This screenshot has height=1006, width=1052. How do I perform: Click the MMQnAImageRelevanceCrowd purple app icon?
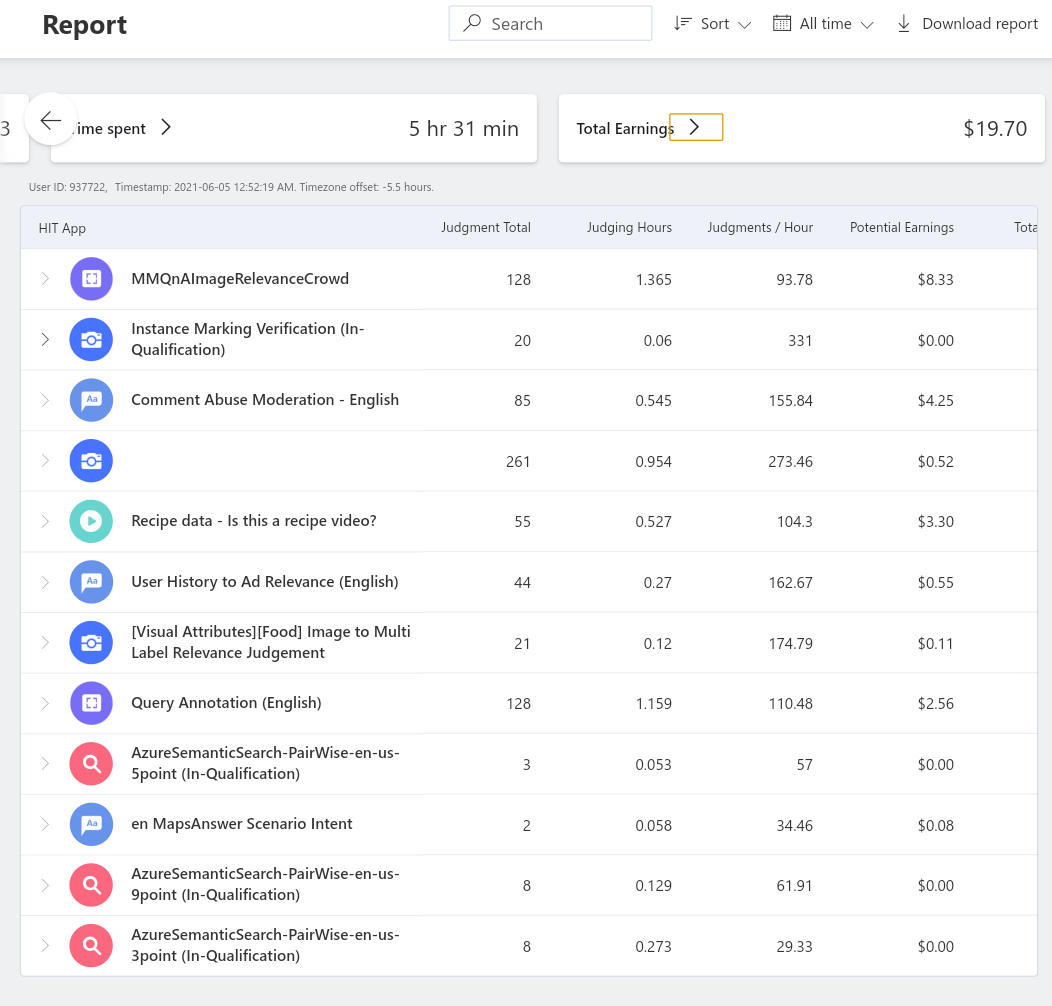(91, 279)
